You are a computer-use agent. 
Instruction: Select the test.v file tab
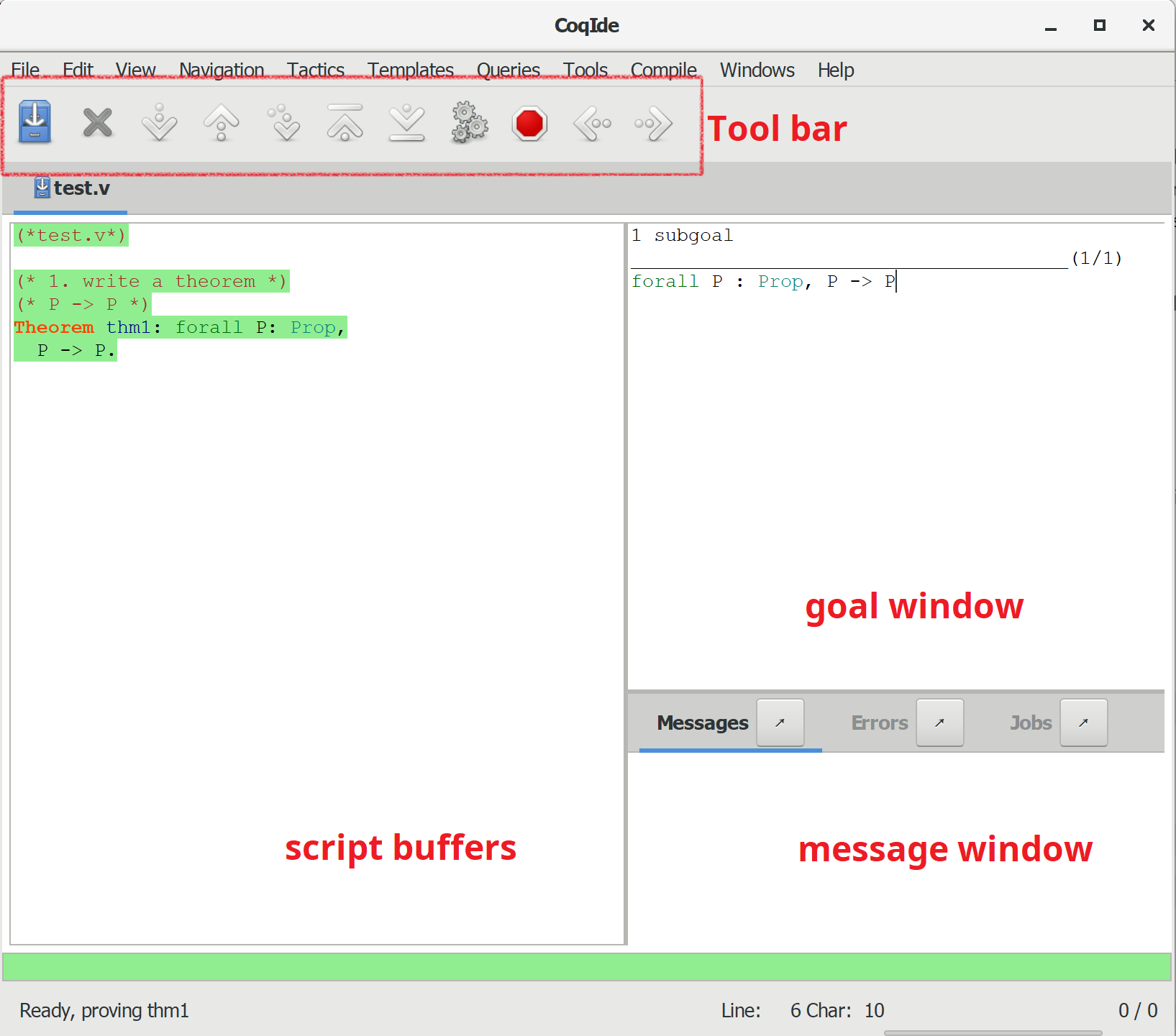click(71, 188)
